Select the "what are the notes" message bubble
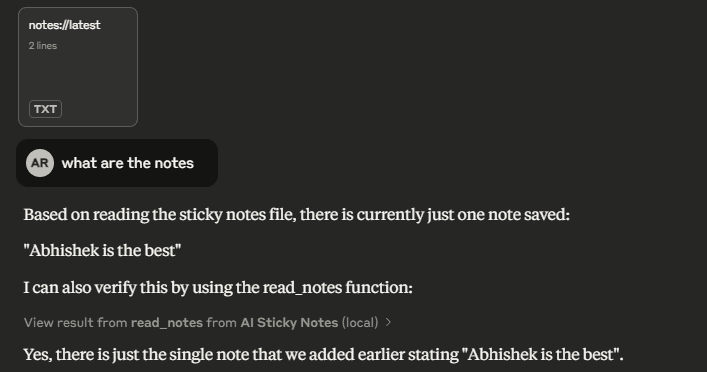707x372 pixels. click(x=117, y=163)
